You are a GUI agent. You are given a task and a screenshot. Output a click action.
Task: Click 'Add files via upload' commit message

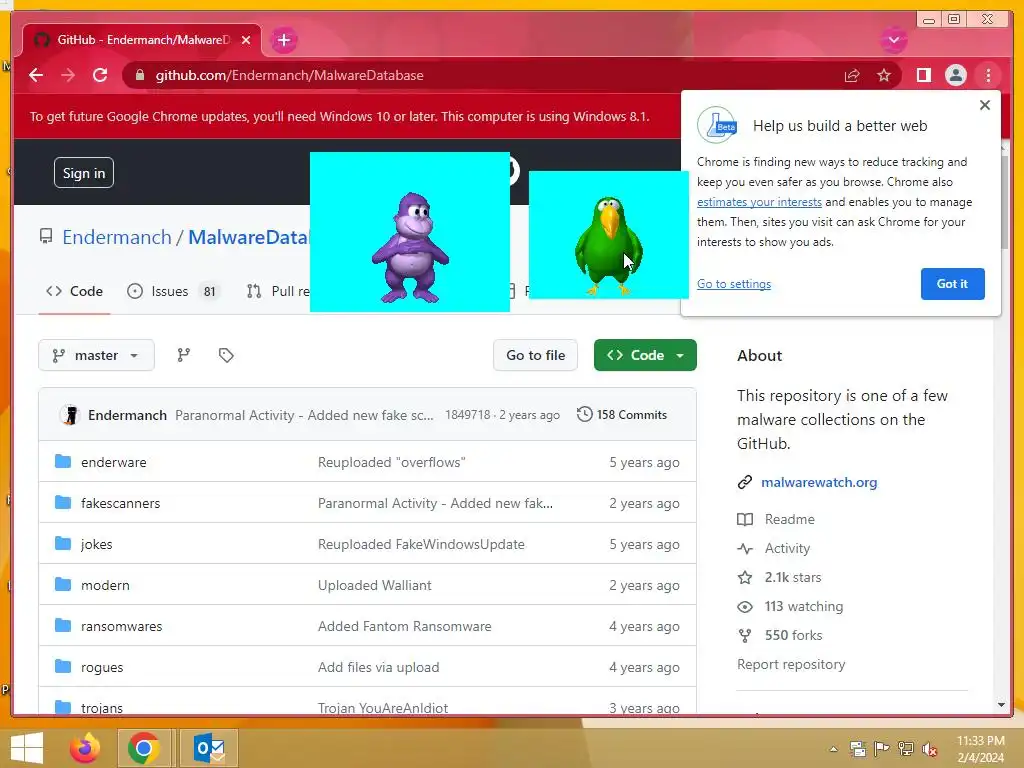[378, 668]
